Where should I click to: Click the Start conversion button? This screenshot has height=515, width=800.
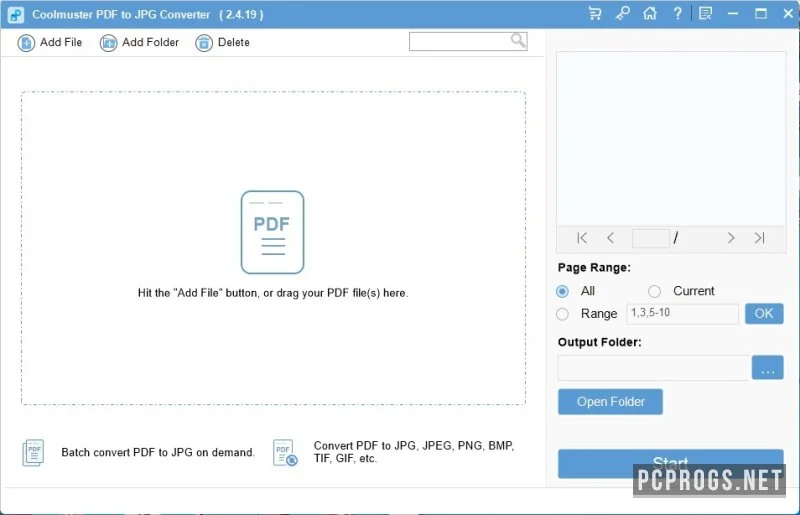pos(670,463)
